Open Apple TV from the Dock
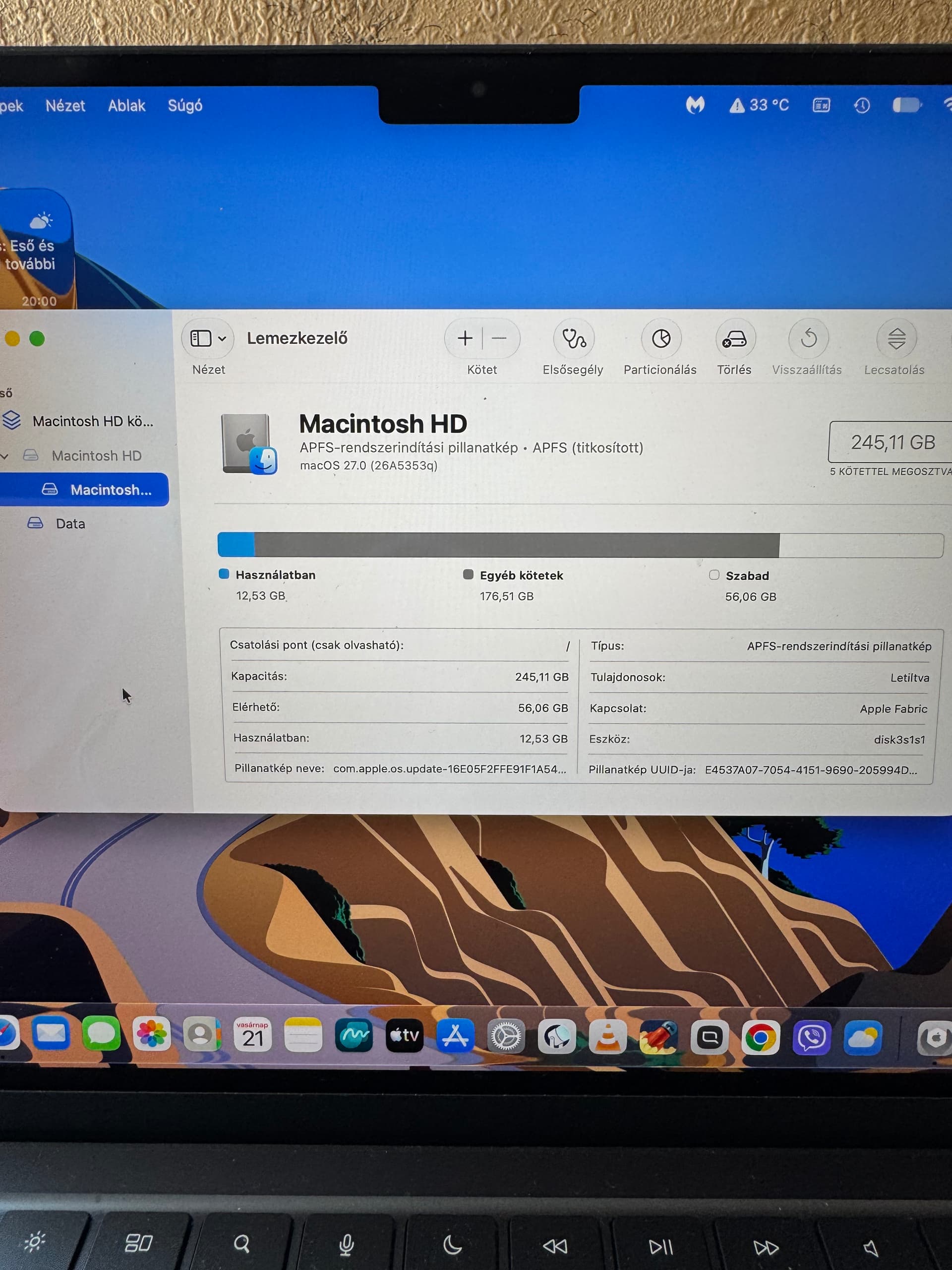 pos(405,1036)
